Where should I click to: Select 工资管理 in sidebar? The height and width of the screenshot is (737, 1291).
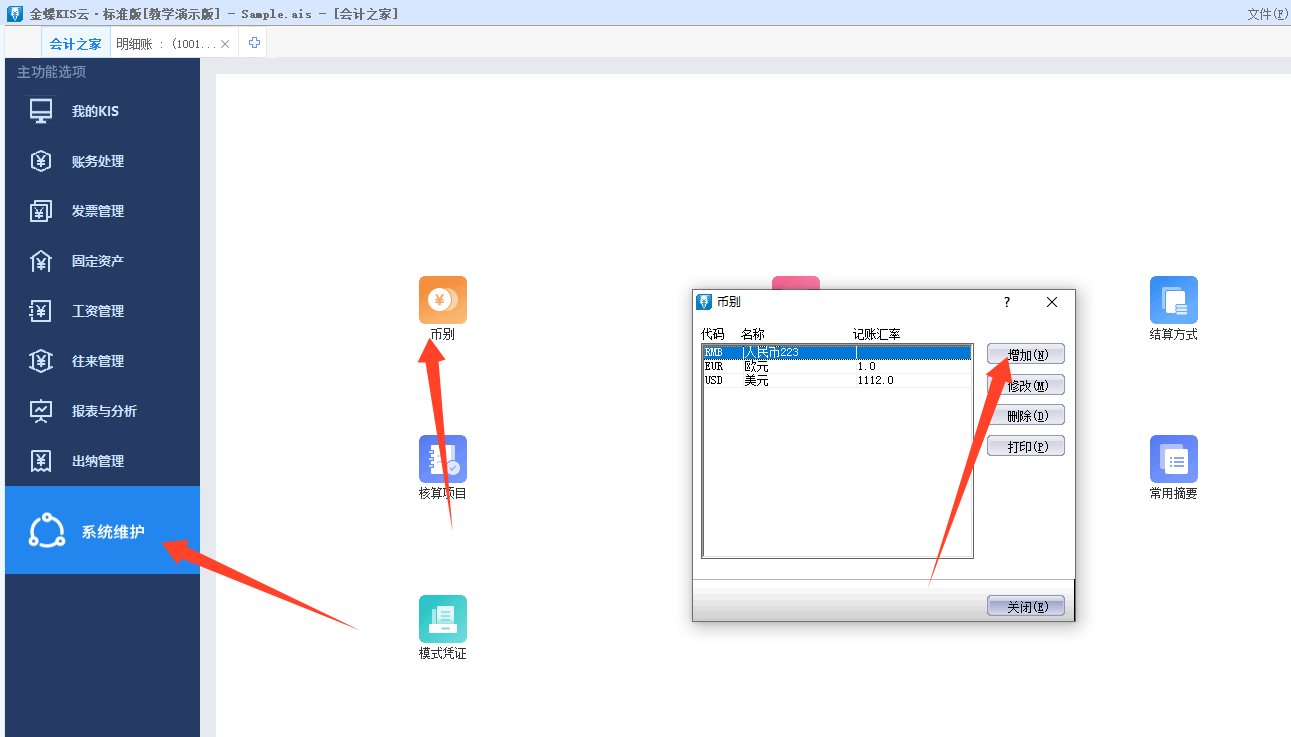click(102, 311)
